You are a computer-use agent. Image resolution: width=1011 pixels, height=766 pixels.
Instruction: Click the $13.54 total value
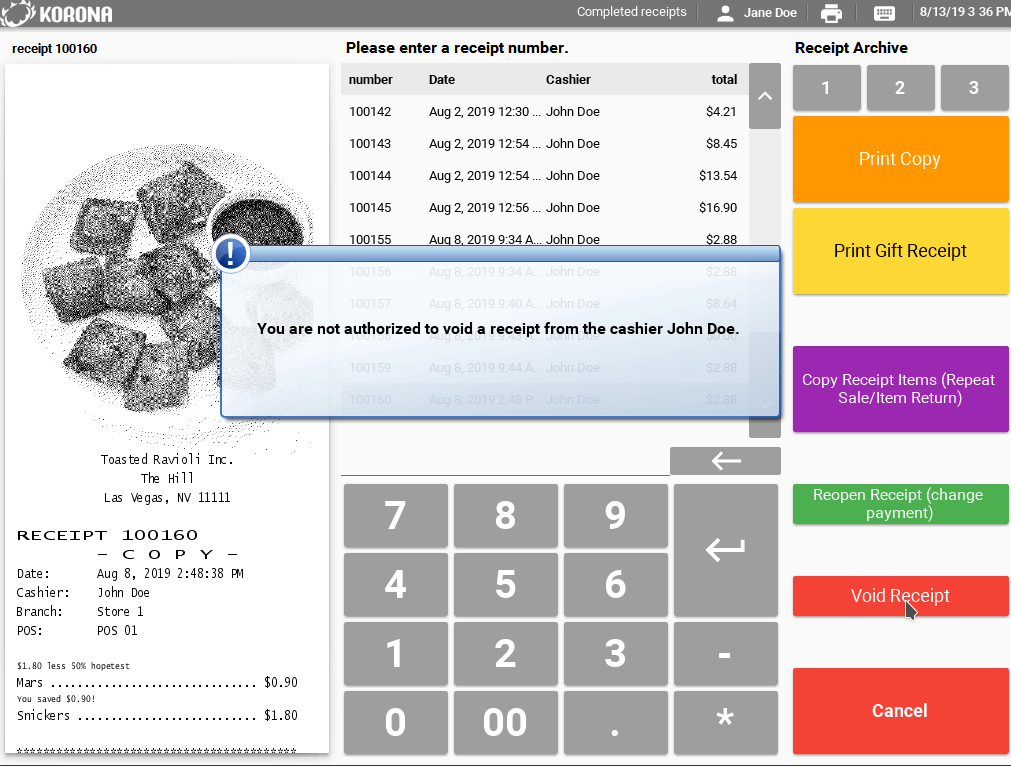pyautogui.click(x=718, y=175)
